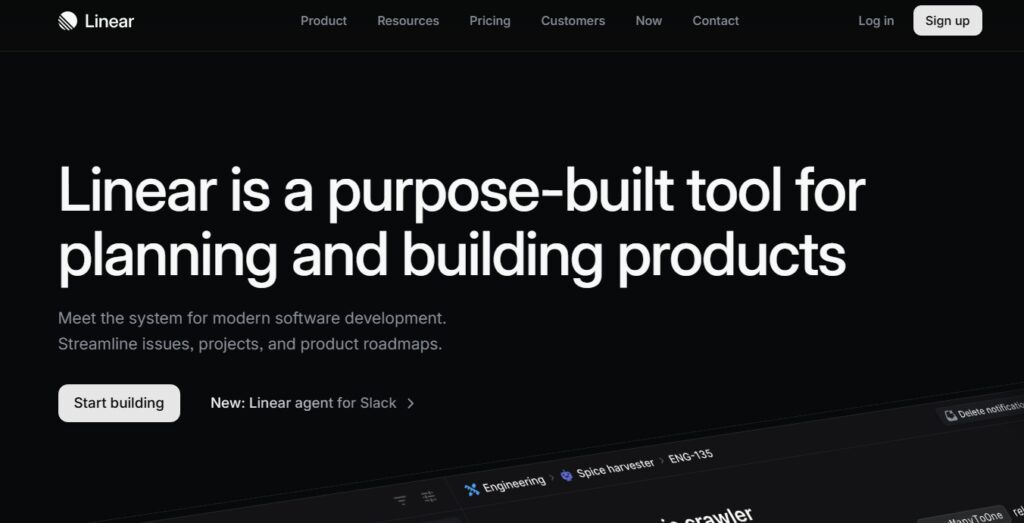Go to the Pricing page
Viewport: 1024px width, 523px height.
(490, 21)
